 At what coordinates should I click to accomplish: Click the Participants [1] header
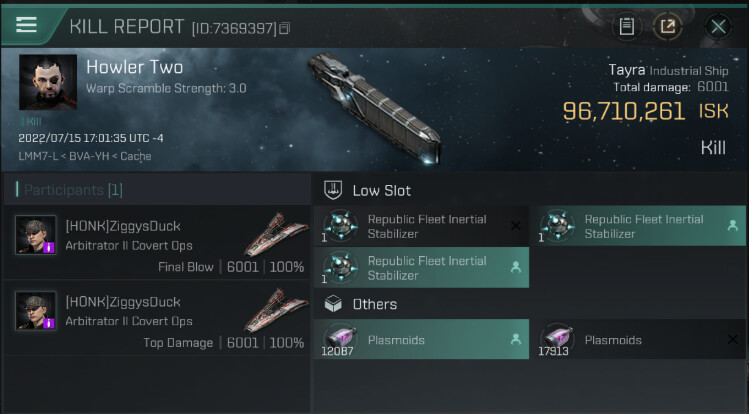point(72,189)
